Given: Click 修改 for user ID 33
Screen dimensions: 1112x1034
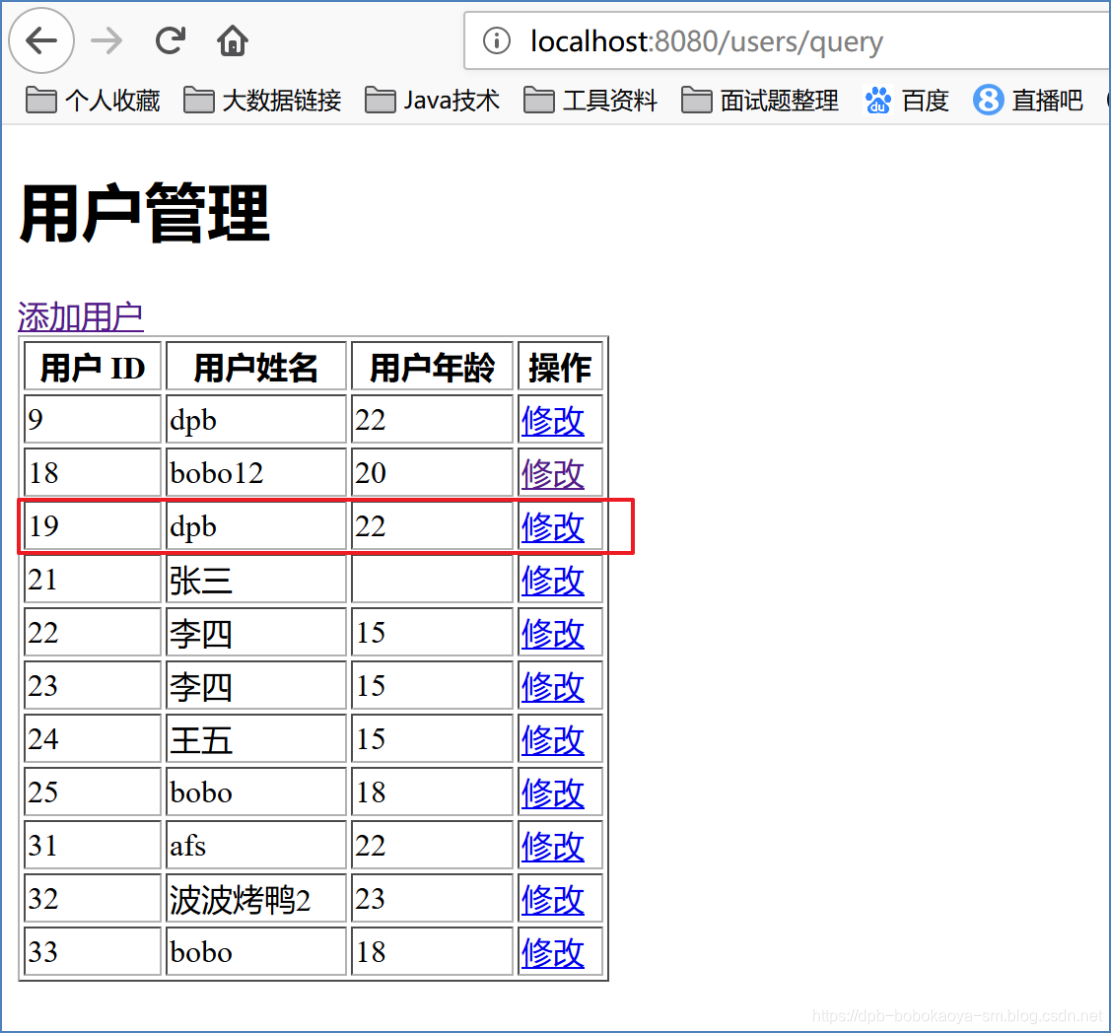Looking at the screenshot, I should click(552, 952).
